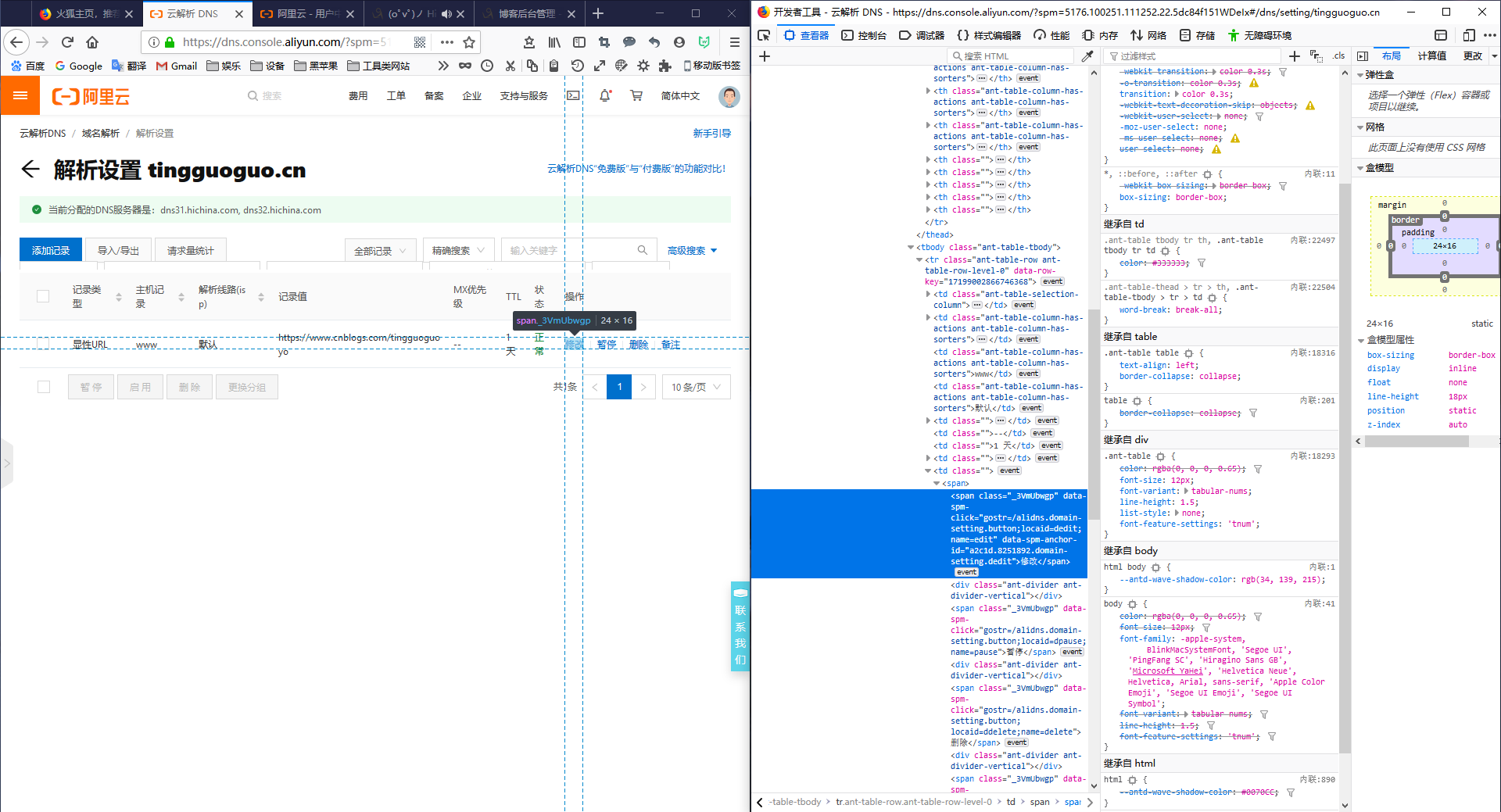Viewport: 1501px width, 812px height.
Task: Click the scissors icon in bookmarks toolbar
Action: click(510, 66)
